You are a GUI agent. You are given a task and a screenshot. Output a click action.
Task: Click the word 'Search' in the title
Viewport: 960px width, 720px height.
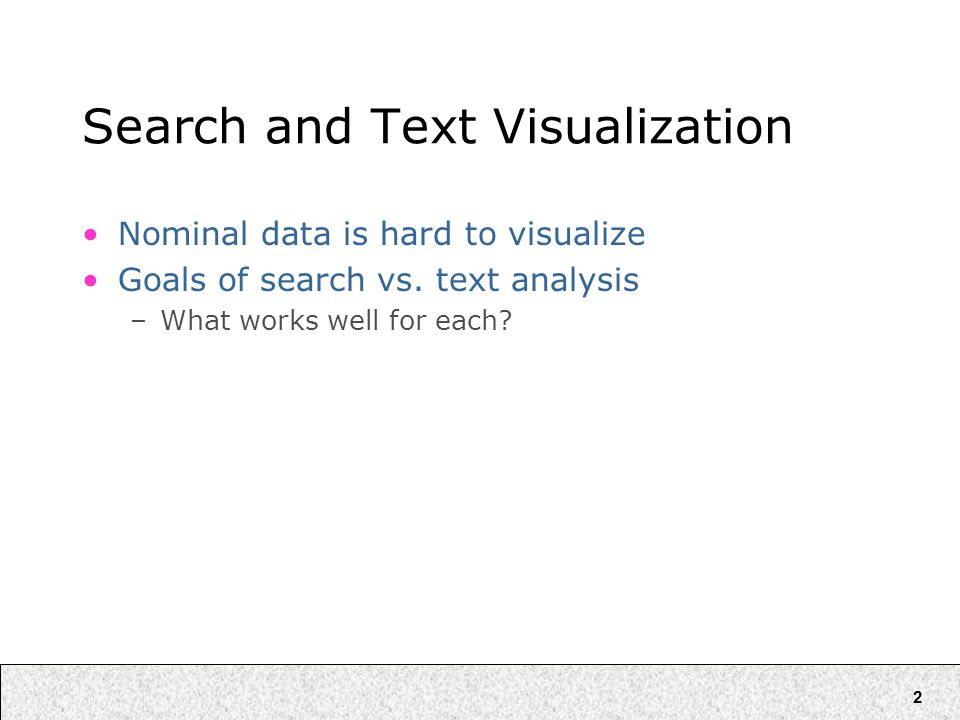pos(164,126)
